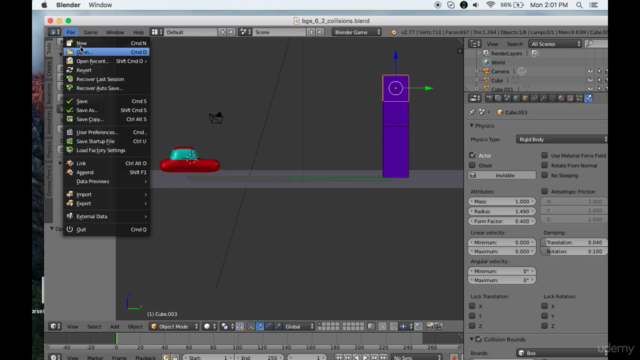Enable the No Sleeping checkbox

coord(544,175)
